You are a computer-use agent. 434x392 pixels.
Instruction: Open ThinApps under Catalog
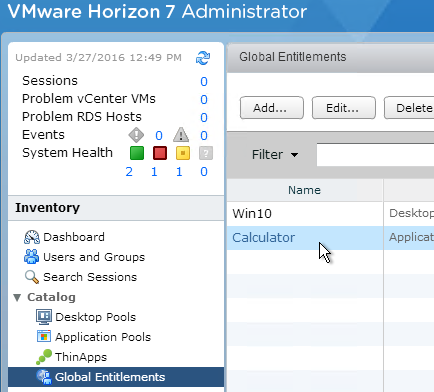click(81, 357)
